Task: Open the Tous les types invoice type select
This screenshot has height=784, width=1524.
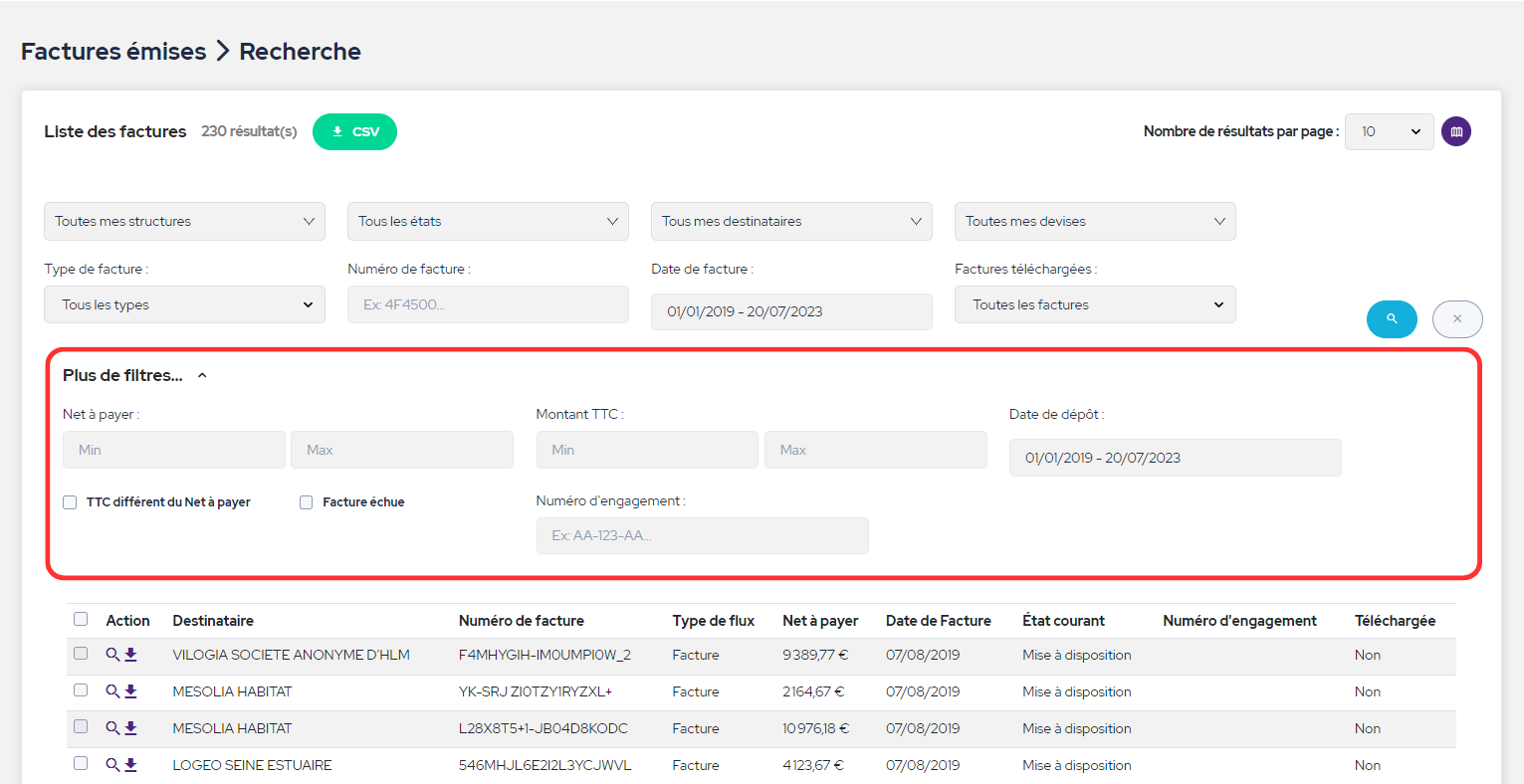Action: tap(184, 304)
